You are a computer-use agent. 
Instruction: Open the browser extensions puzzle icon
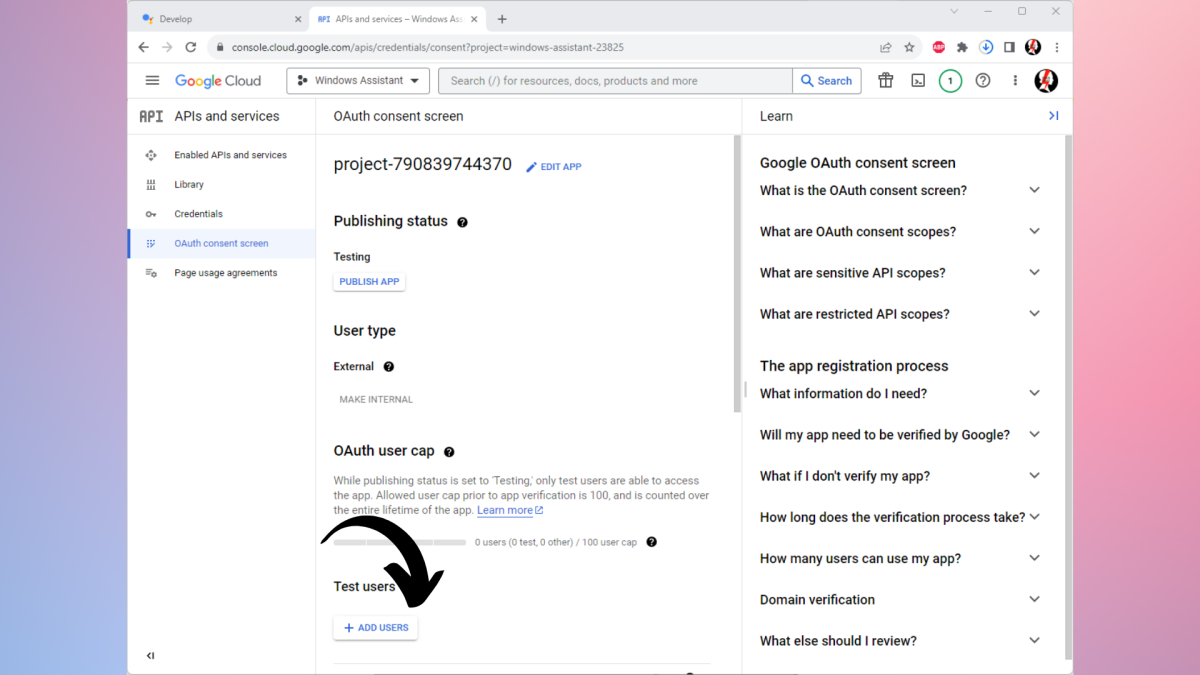coord(962,47)
